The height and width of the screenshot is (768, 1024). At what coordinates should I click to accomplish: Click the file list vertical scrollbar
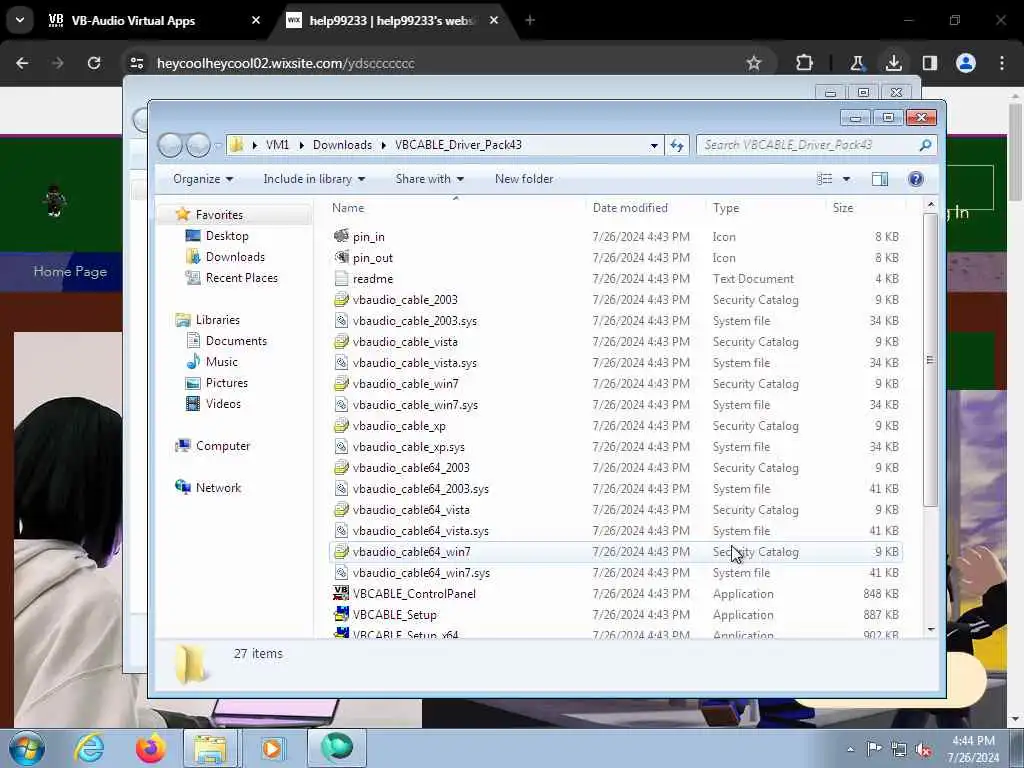point(931,359)
